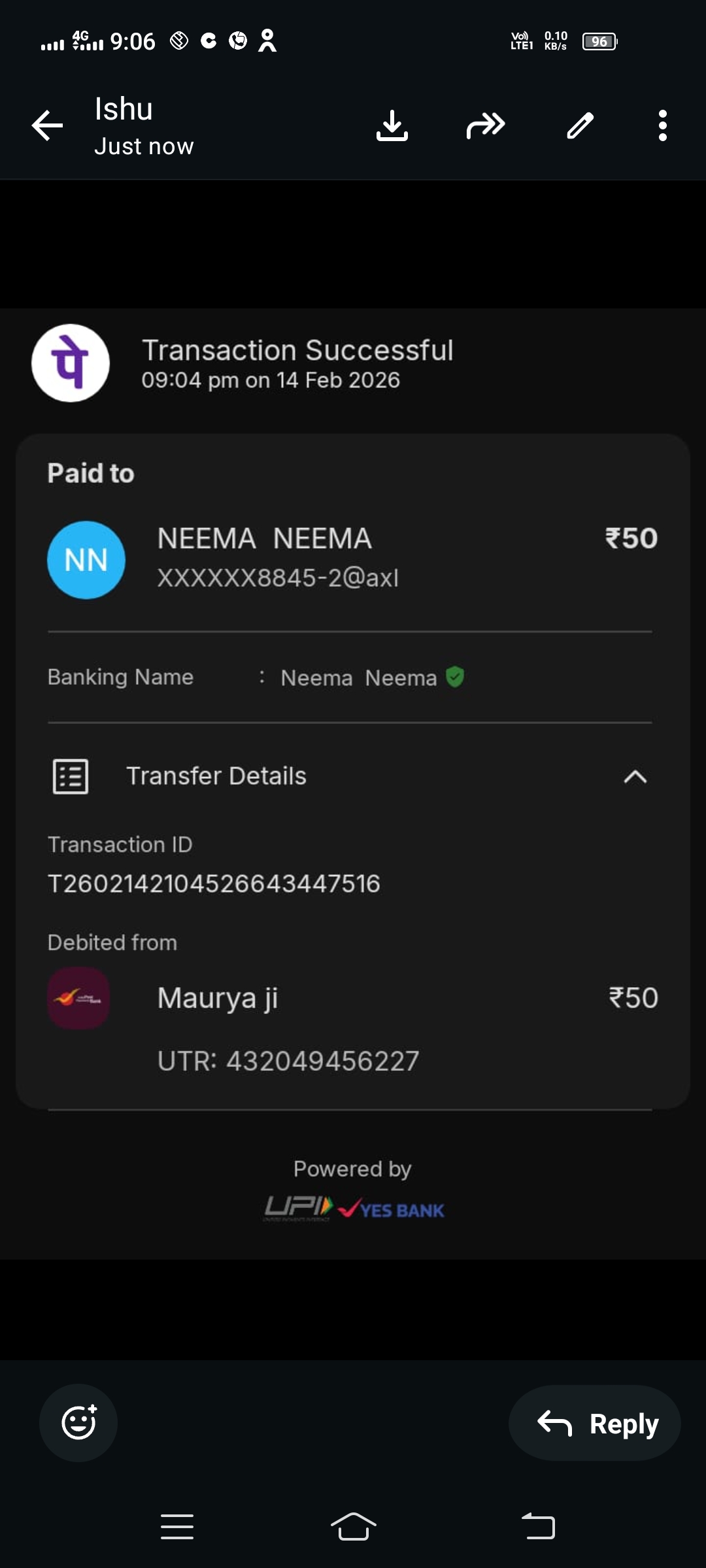Tap the UPI logo at the bottom

299,1207
